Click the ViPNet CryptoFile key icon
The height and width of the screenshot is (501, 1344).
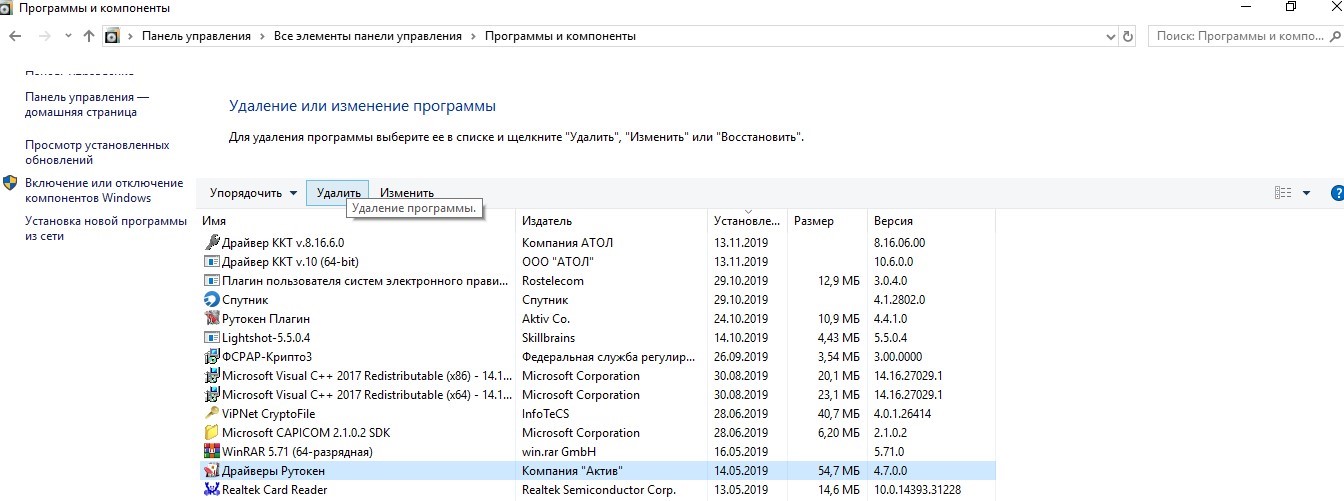[211, 414]
